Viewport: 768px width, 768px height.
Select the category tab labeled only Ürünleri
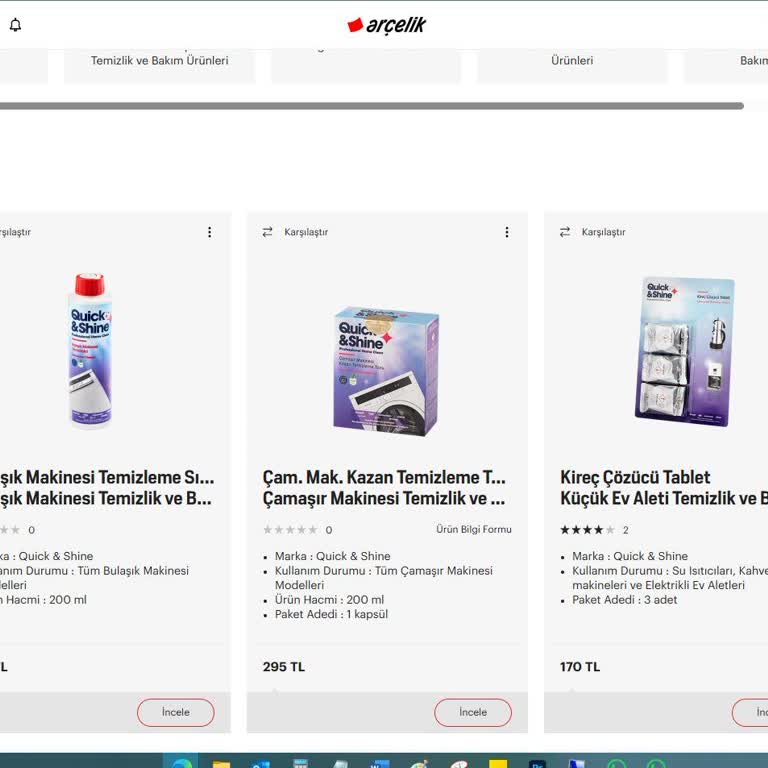(x=572, y=61)
